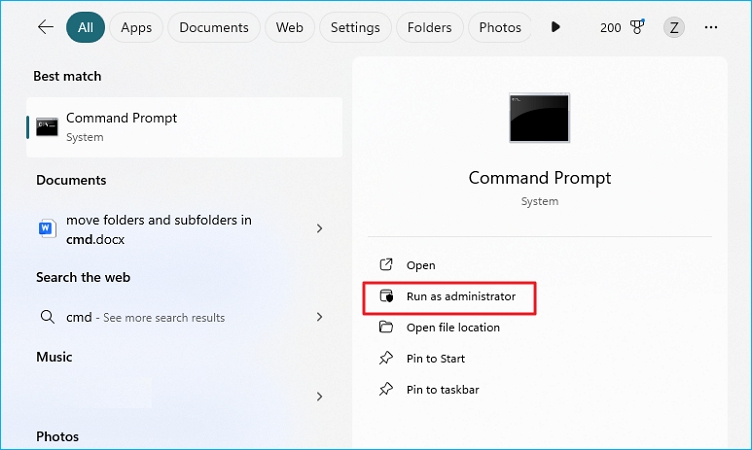Click the Word document icon
The height and width of the screenshot is (450, 752).
pyautogui.click(x=47, y=228)
